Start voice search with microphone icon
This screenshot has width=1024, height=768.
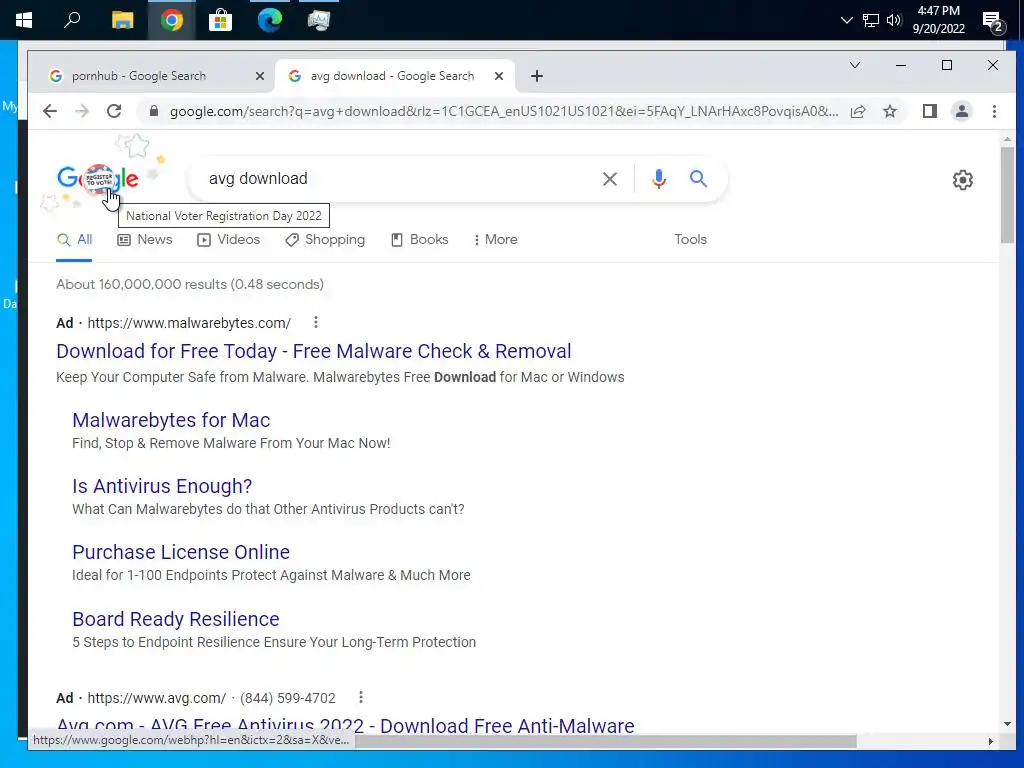click(x=659, y=179)
